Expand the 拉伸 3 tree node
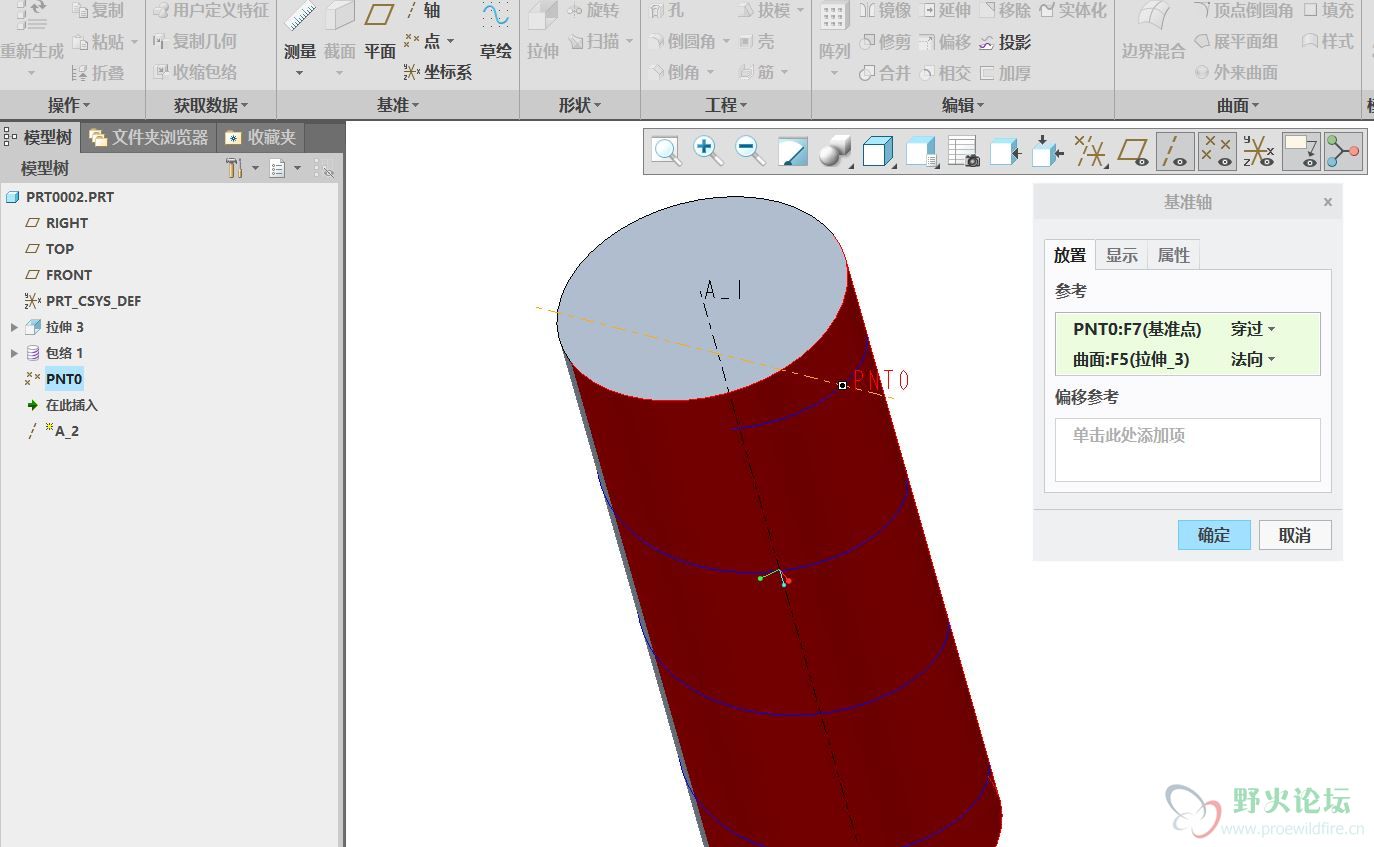 click(14, 327)
